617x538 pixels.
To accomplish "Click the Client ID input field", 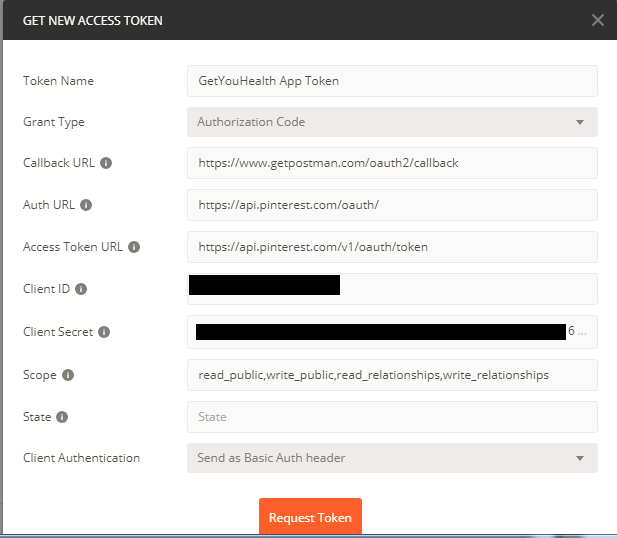I will 392,289.
